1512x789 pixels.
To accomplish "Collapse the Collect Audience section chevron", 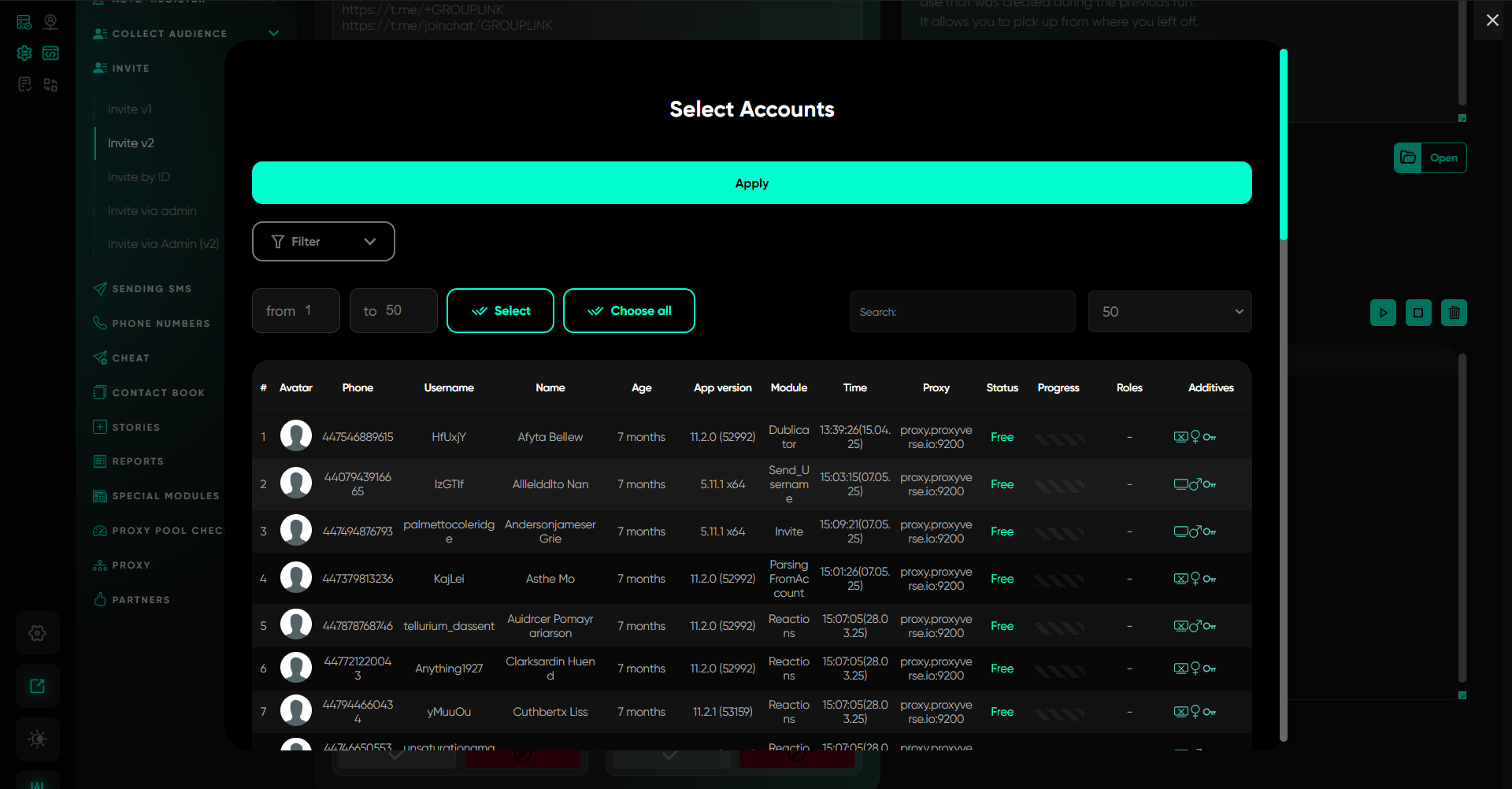I will [x=274, y=33].
